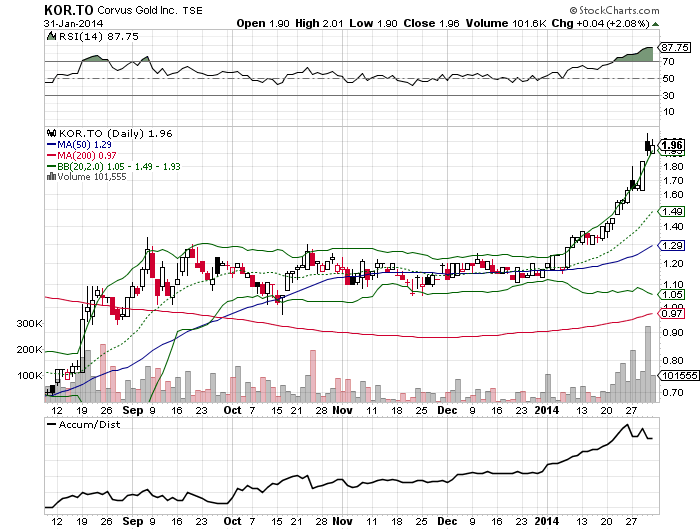Click the Accum/Dist line peak near 27
The image size is (700, 530).
click(x=627, y=425)
